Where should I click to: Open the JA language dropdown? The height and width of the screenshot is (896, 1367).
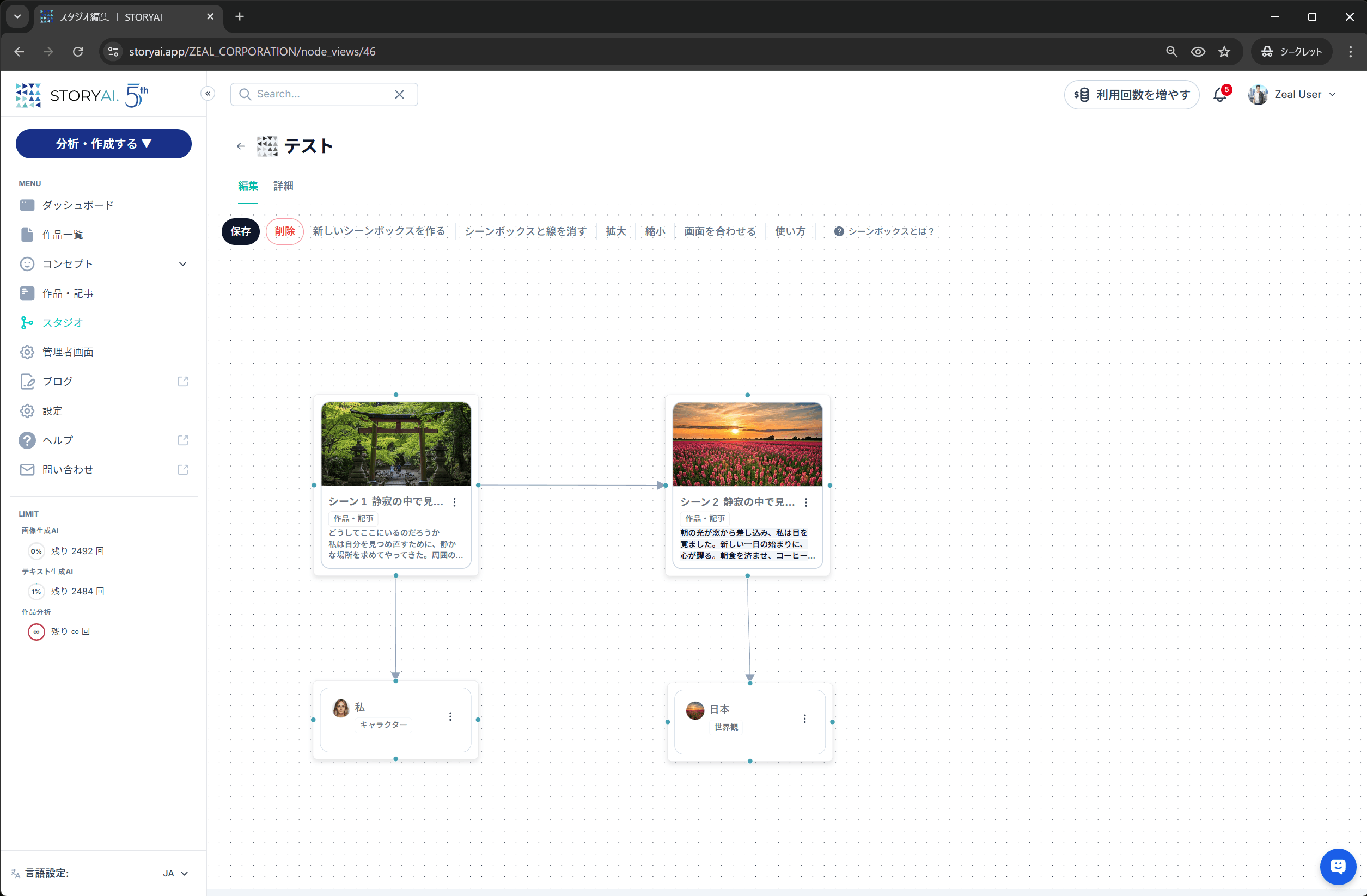[x=175, y=873]
